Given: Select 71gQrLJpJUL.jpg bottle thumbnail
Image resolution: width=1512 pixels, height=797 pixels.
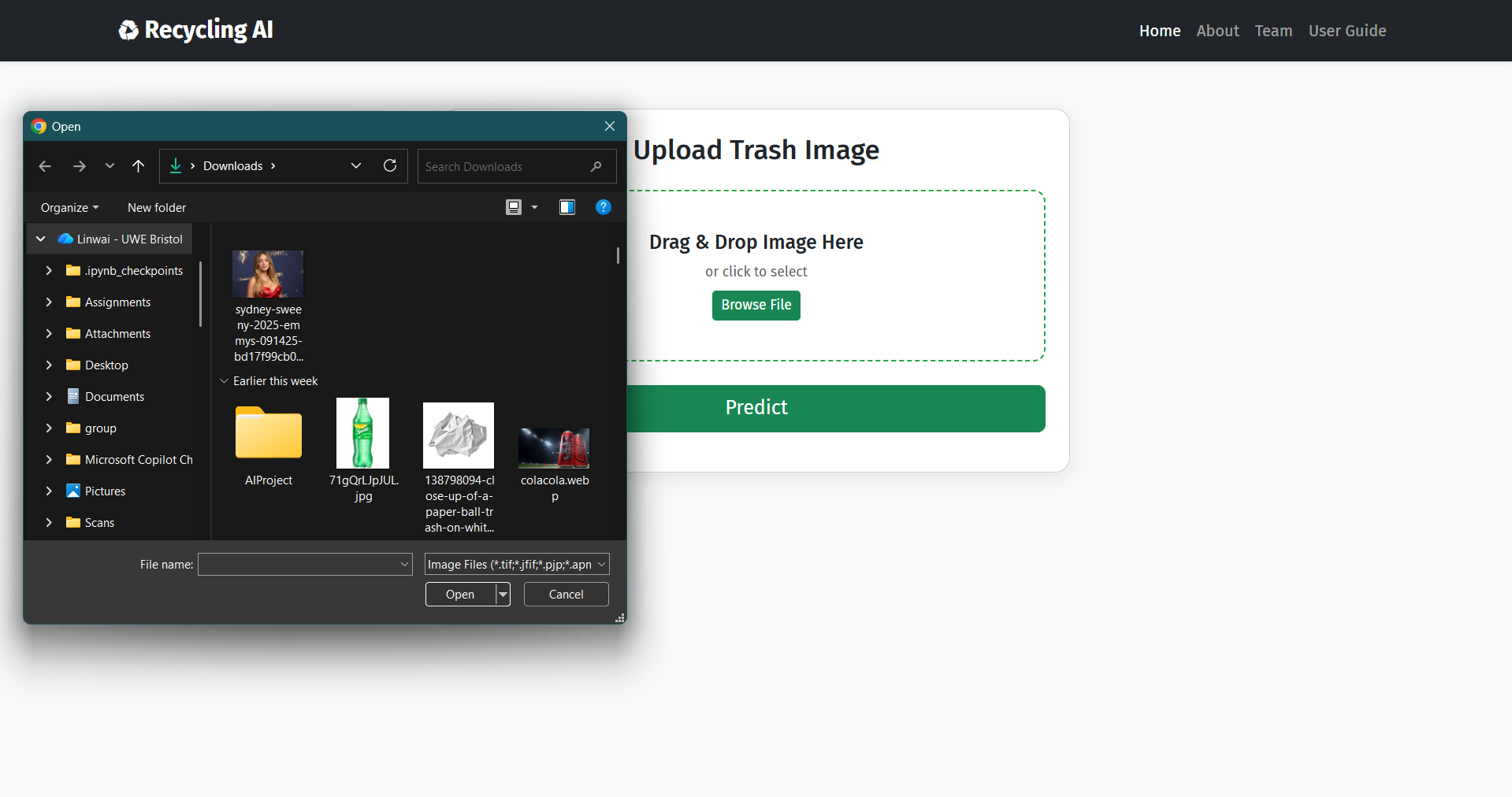Looking at the screenshot, I should pyautogui.click(x=363, y=433).
